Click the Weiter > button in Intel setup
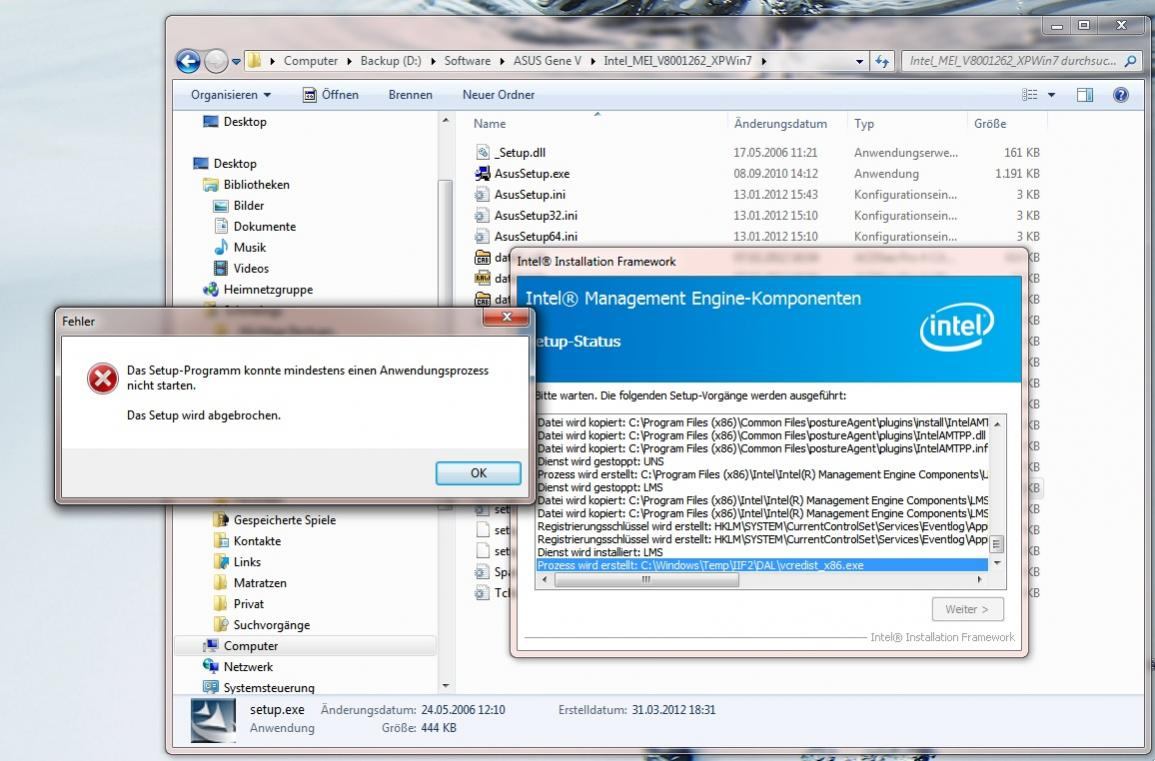The height and width of the screenshot is (761, 1155). point(967,609)
